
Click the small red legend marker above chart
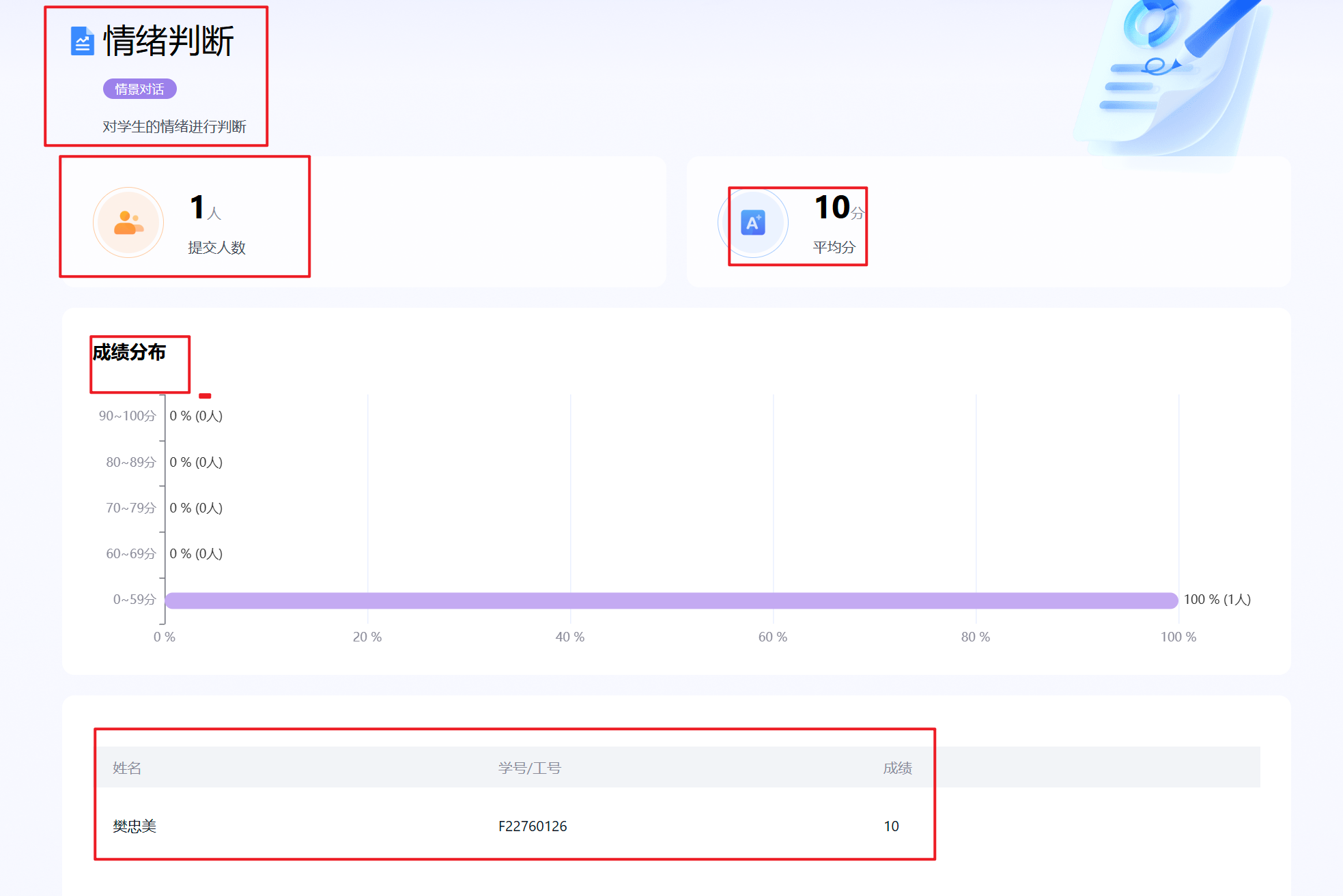205,396
